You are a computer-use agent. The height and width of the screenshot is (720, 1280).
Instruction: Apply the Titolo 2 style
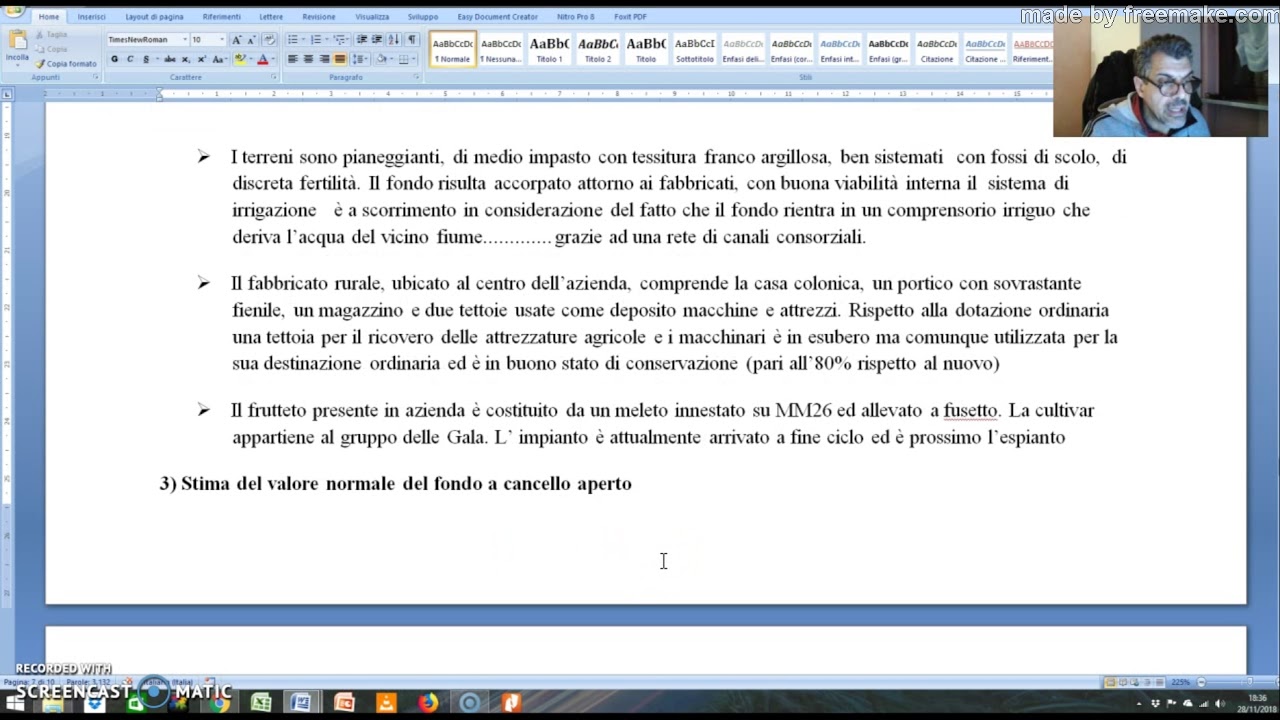tap(598, 49)
